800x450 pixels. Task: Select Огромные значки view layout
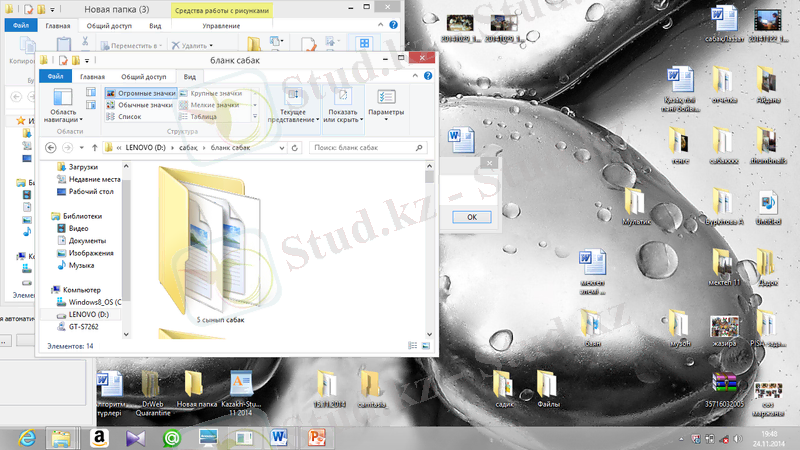pos(141,93)
